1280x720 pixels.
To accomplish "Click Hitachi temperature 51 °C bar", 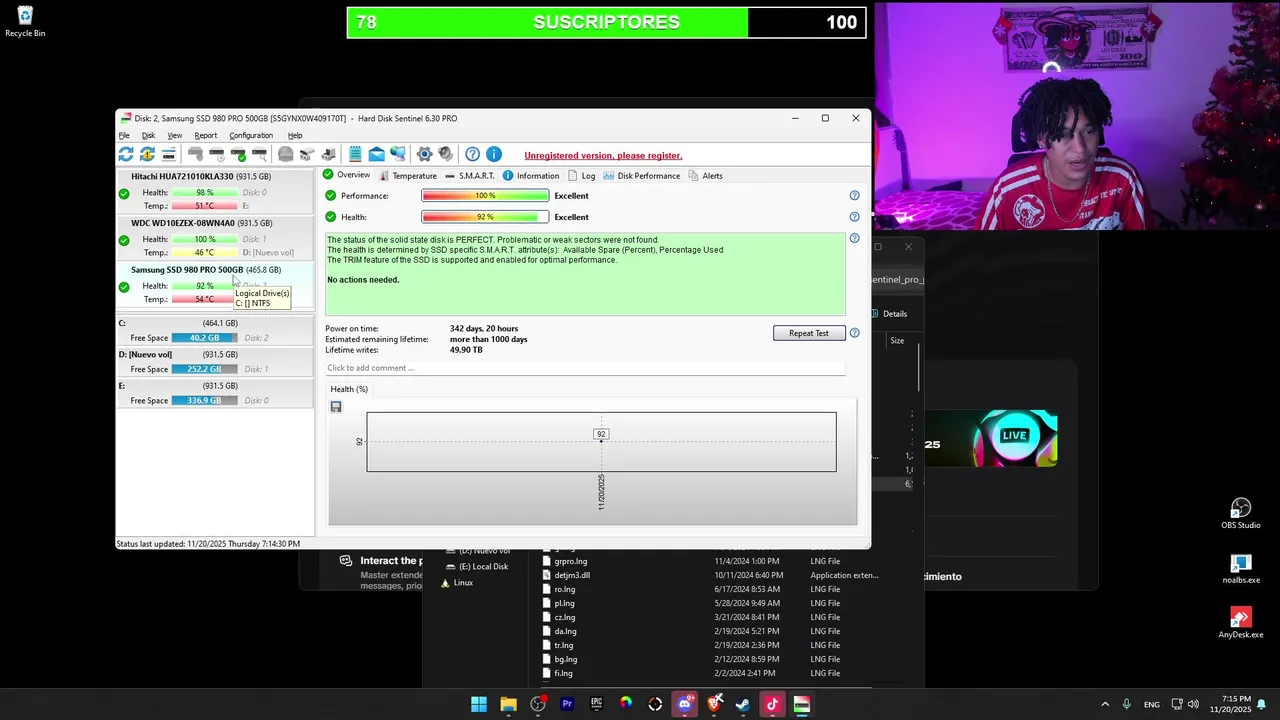I will (x=205, y=206).
